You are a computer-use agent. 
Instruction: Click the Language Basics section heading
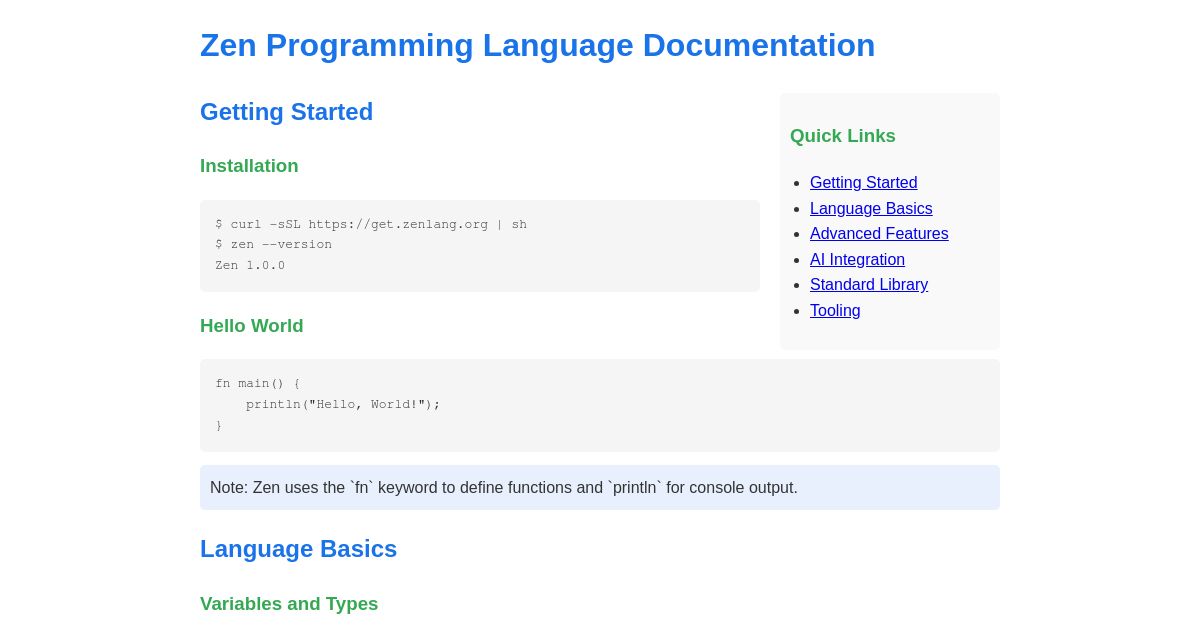(x=298, y=548)
